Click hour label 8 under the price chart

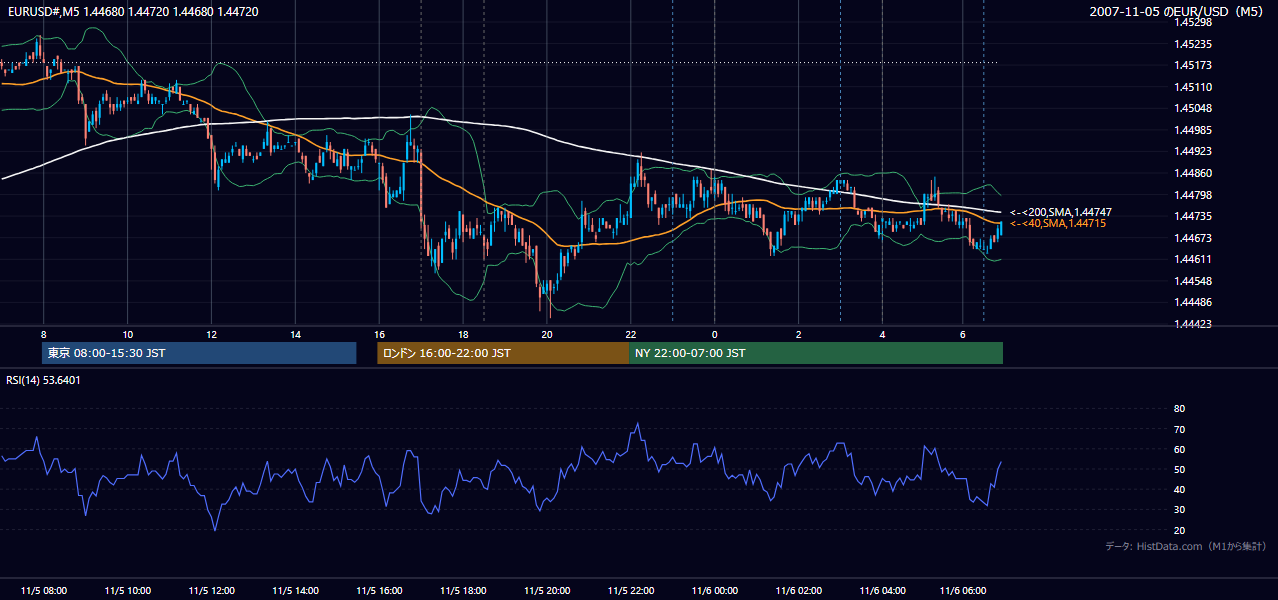click(43, 334)
